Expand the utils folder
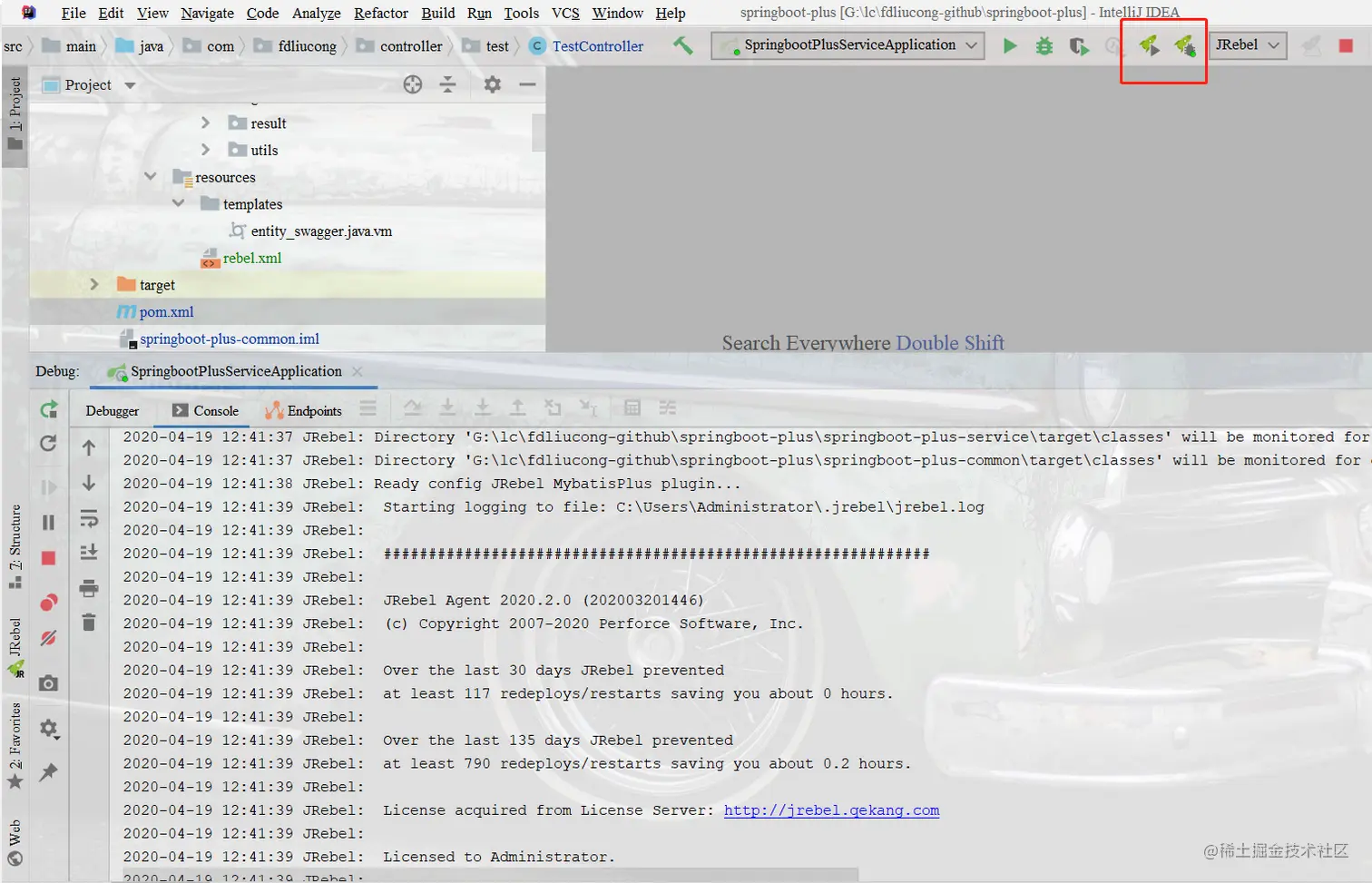 (x=205, y=150)
